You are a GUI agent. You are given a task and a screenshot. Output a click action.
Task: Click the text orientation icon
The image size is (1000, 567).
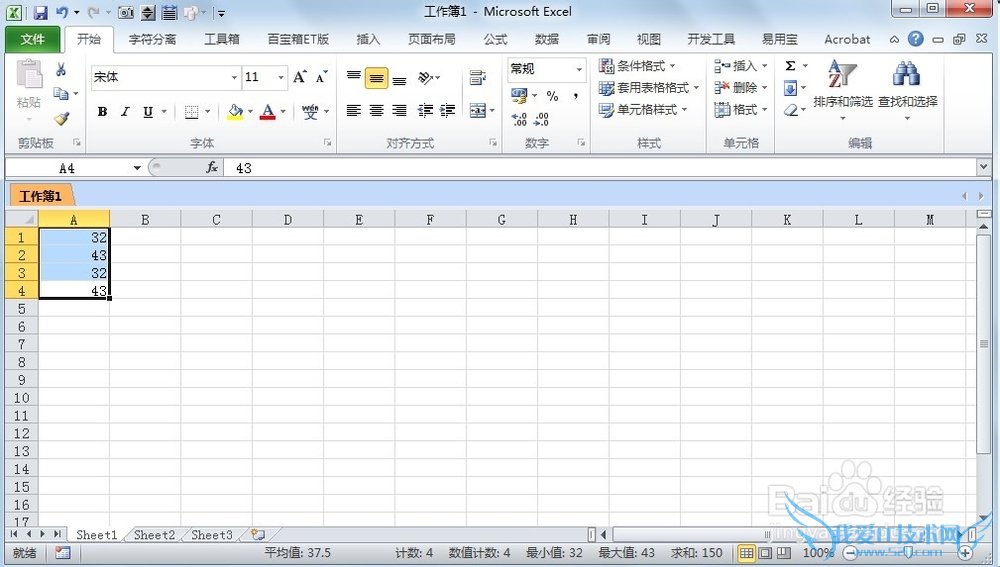(x=425, y=78)
